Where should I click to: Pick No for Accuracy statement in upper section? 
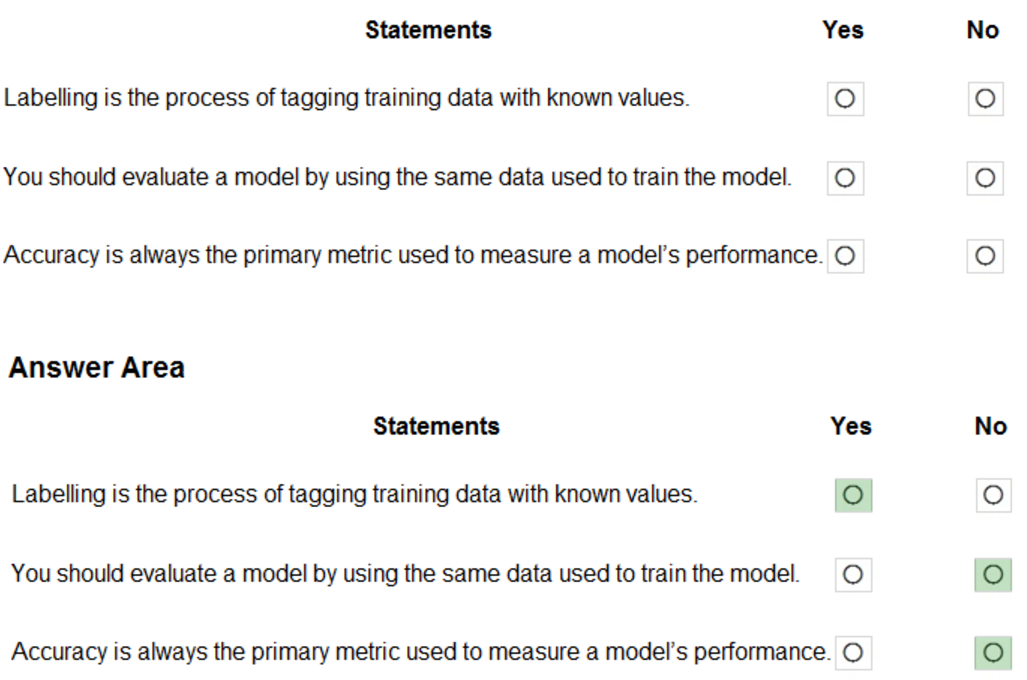click(985, 256)
